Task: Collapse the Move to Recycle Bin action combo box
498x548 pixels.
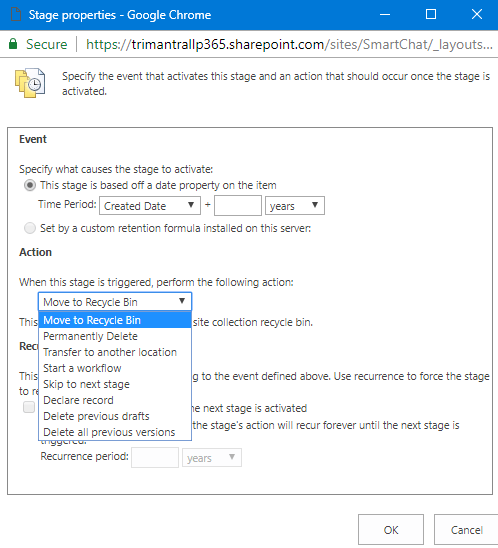Action: [x=115, y=302]
